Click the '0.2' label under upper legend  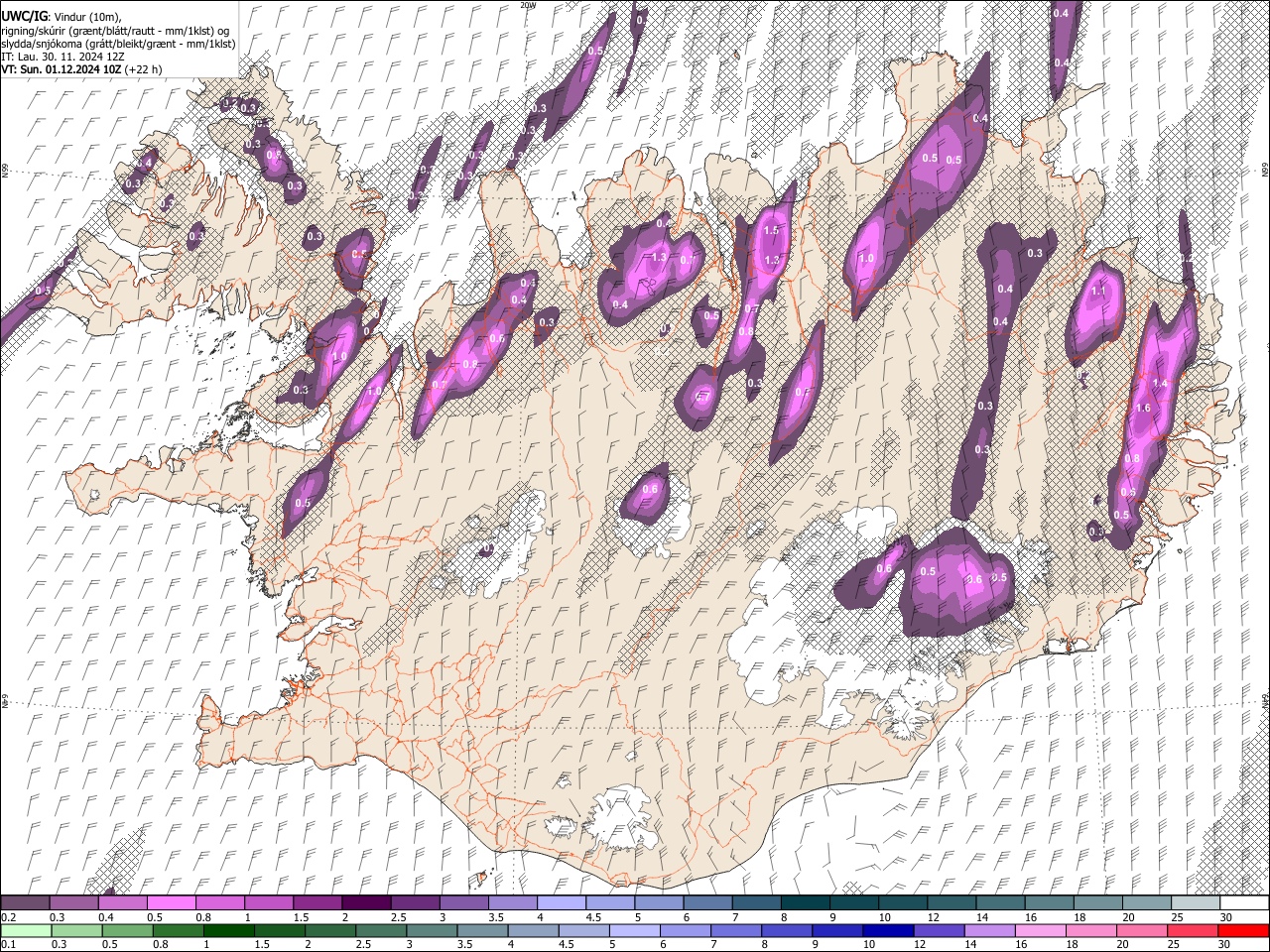9,917
